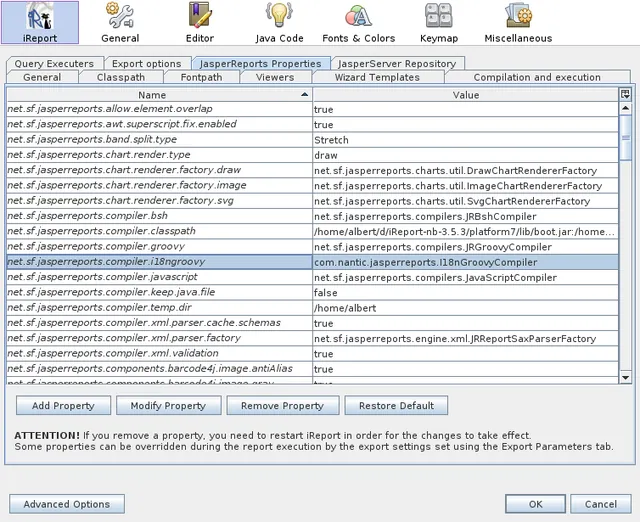
Task: Click the JRBshCompiler value cell
Action: pos(466,216)
